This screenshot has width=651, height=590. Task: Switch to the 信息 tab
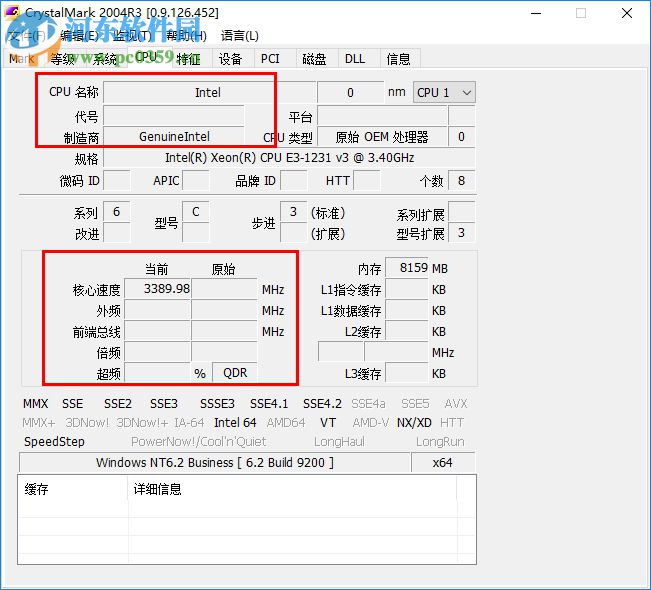point(399,59)
